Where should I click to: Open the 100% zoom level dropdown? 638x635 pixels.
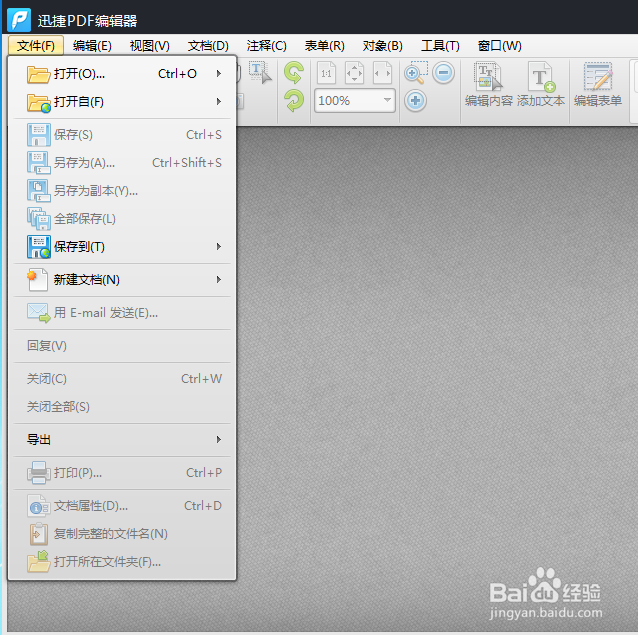pos(387,100)
